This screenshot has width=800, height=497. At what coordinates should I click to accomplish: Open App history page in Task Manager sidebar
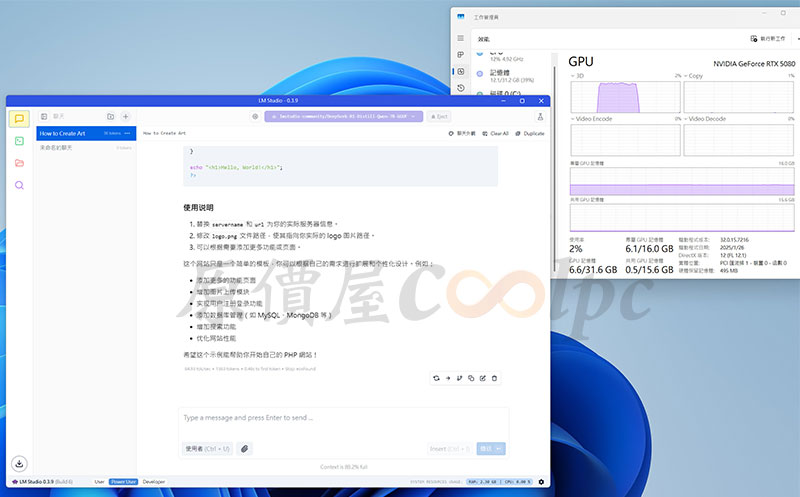pyautogui.click(x=461, y=88)
